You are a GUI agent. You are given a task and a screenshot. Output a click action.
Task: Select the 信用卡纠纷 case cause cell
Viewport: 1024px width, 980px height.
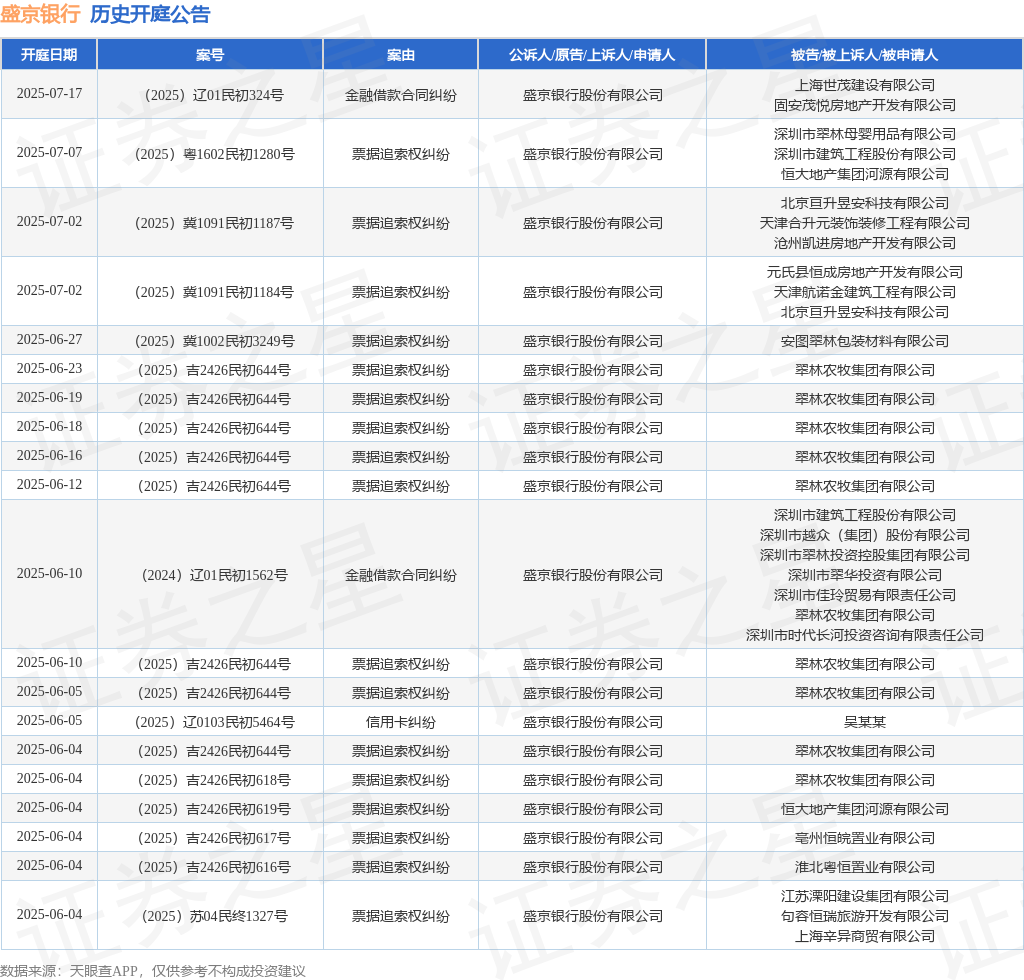(x=400, y=722)
